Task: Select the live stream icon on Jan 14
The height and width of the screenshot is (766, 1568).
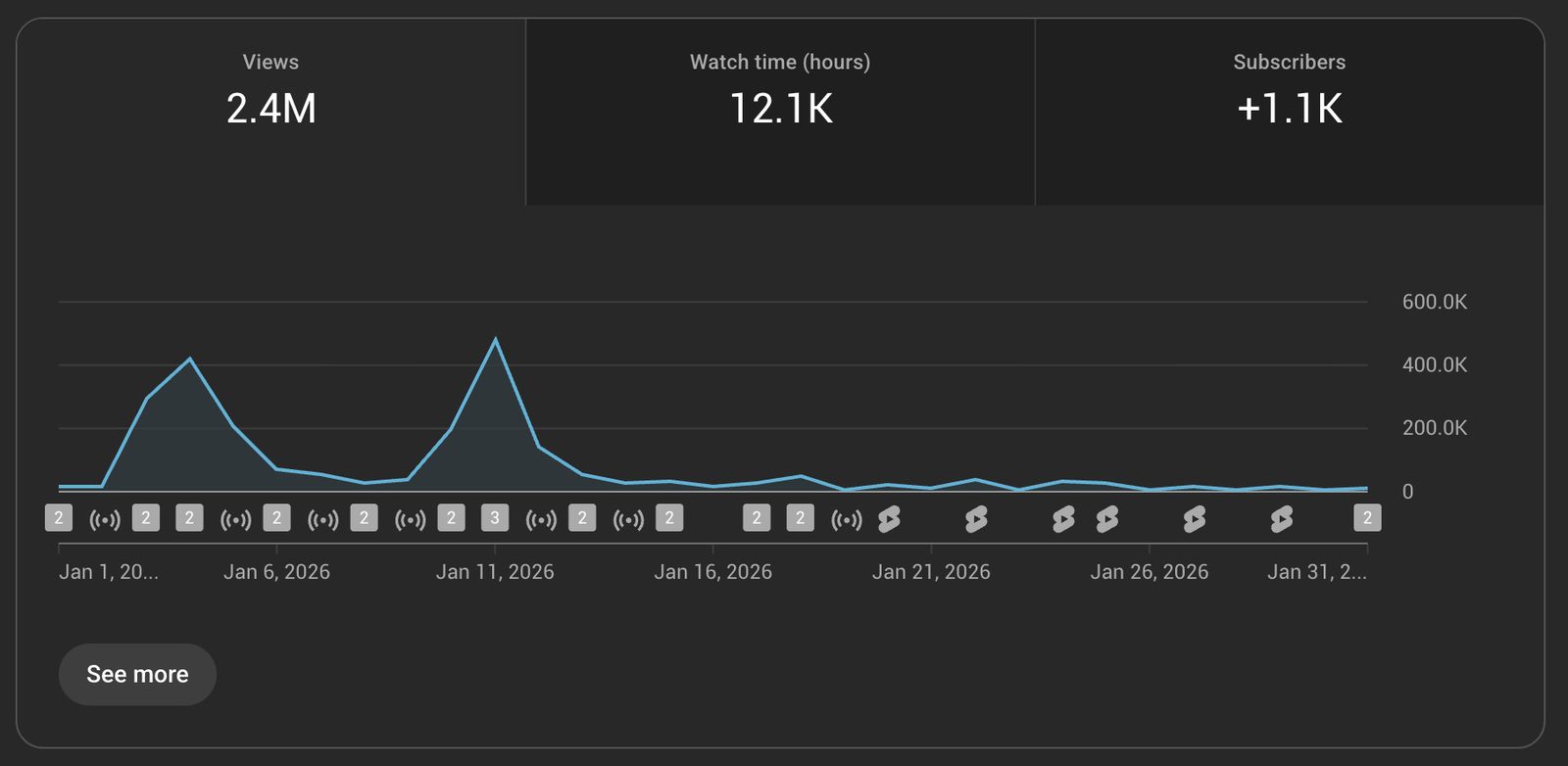Action: (628, 520)
